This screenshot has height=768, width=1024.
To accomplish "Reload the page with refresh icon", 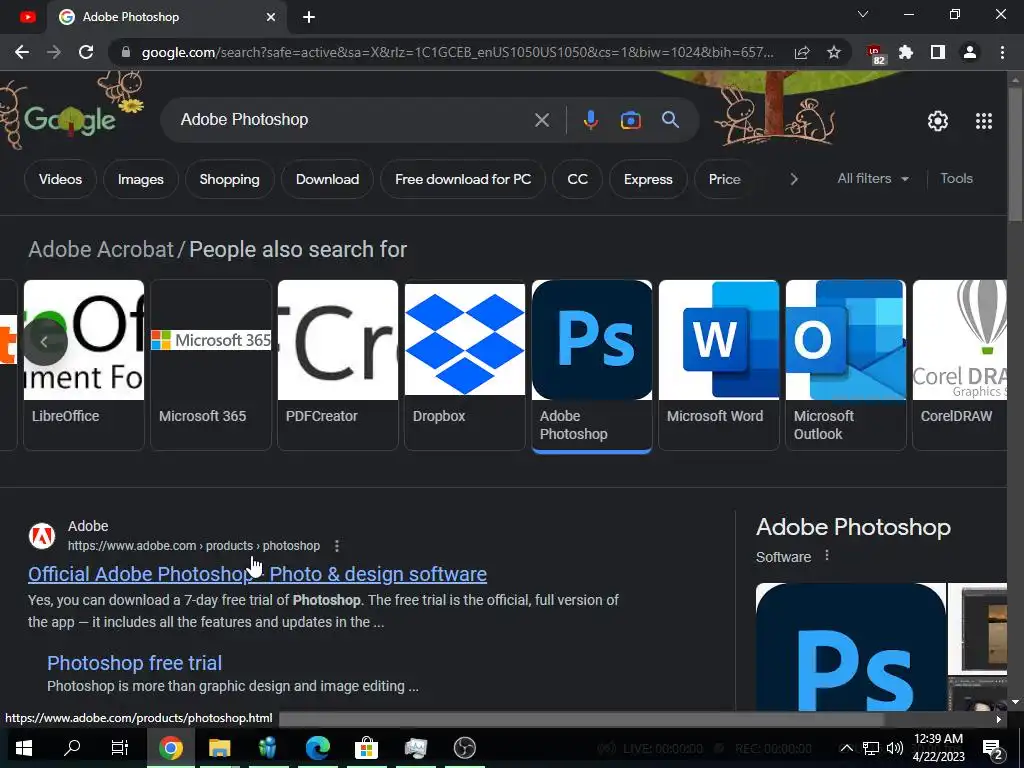I will click(86, 52).
